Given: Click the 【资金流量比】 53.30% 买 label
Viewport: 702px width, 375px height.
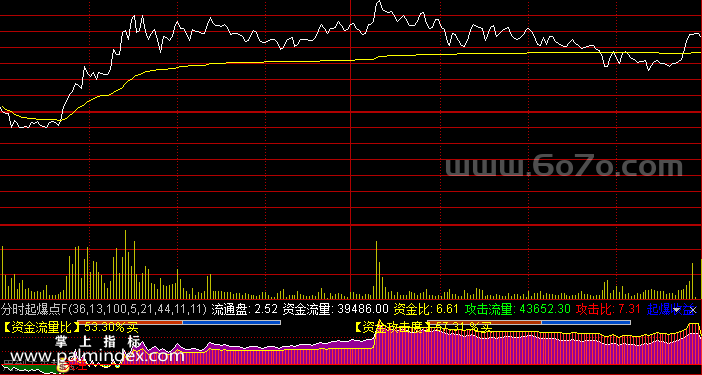Looking at the screenshot, I should pyautogui.click(x=70, y=328).
